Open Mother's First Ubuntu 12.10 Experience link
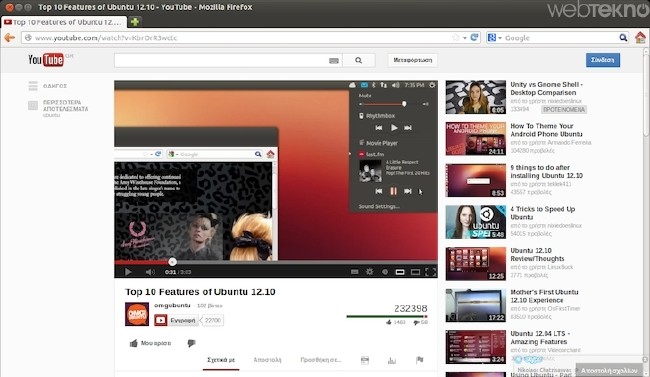The width and height of the screenshot is (650, 377). click(x=544, y=296)
